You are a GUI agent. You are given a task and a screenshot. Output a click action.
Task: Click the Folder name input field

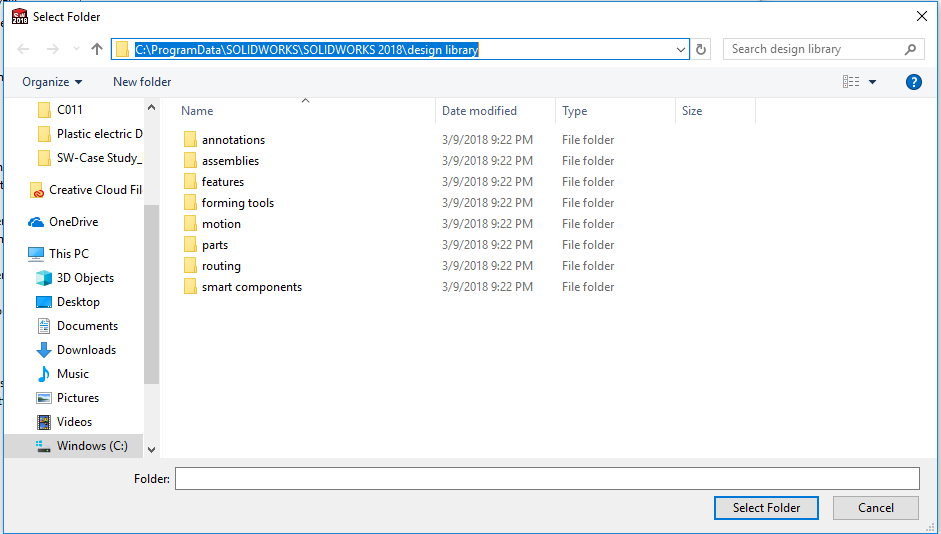coord(547,479)
